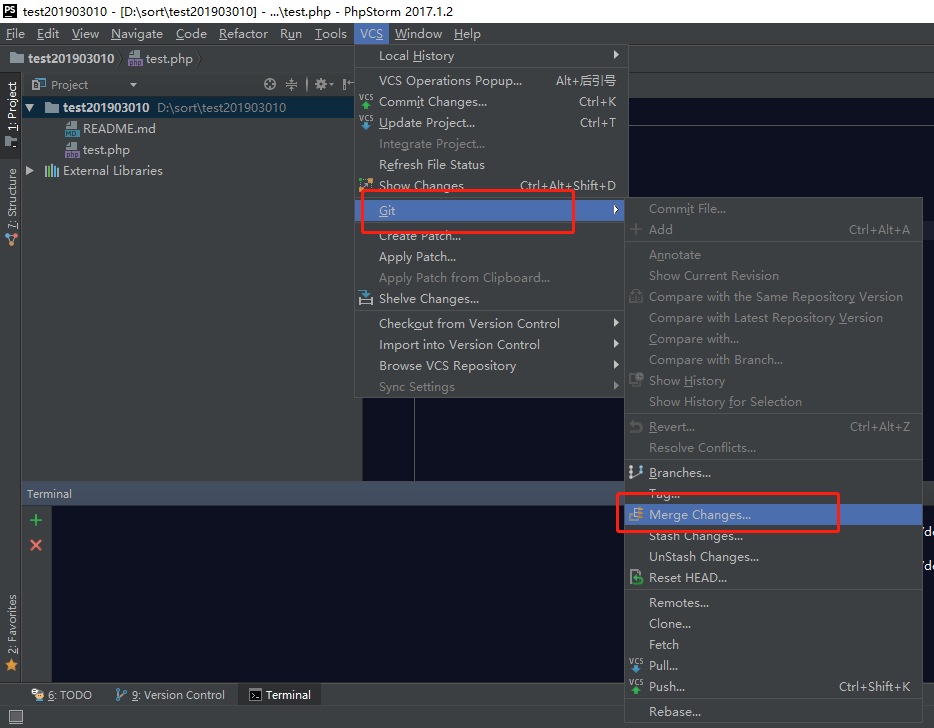The image size is (934, 728).
Task: Choose Merge Changes... in Git submenu
Action: tap(773, 515)
